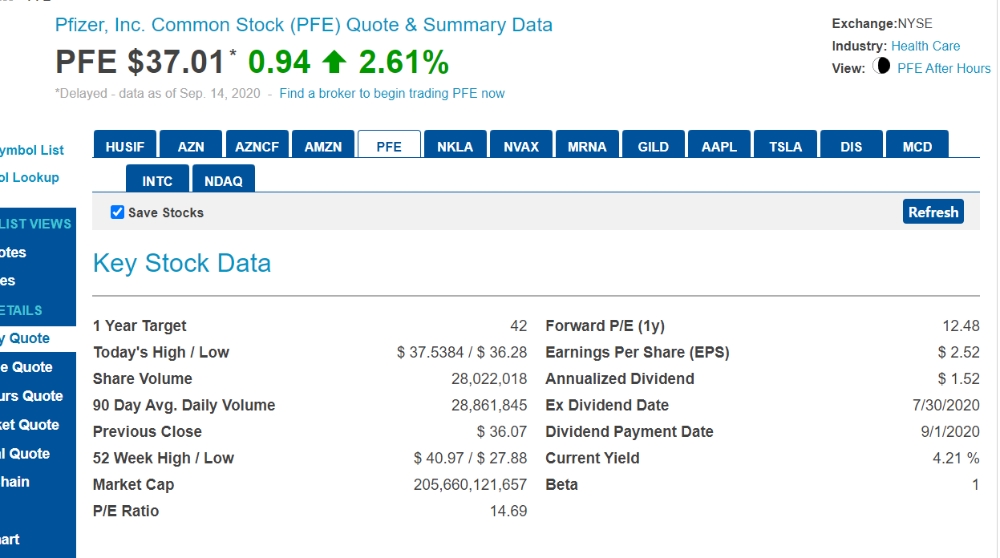
Task: Click the Previous Close value $ 36.07
Action: click(502, 432)
